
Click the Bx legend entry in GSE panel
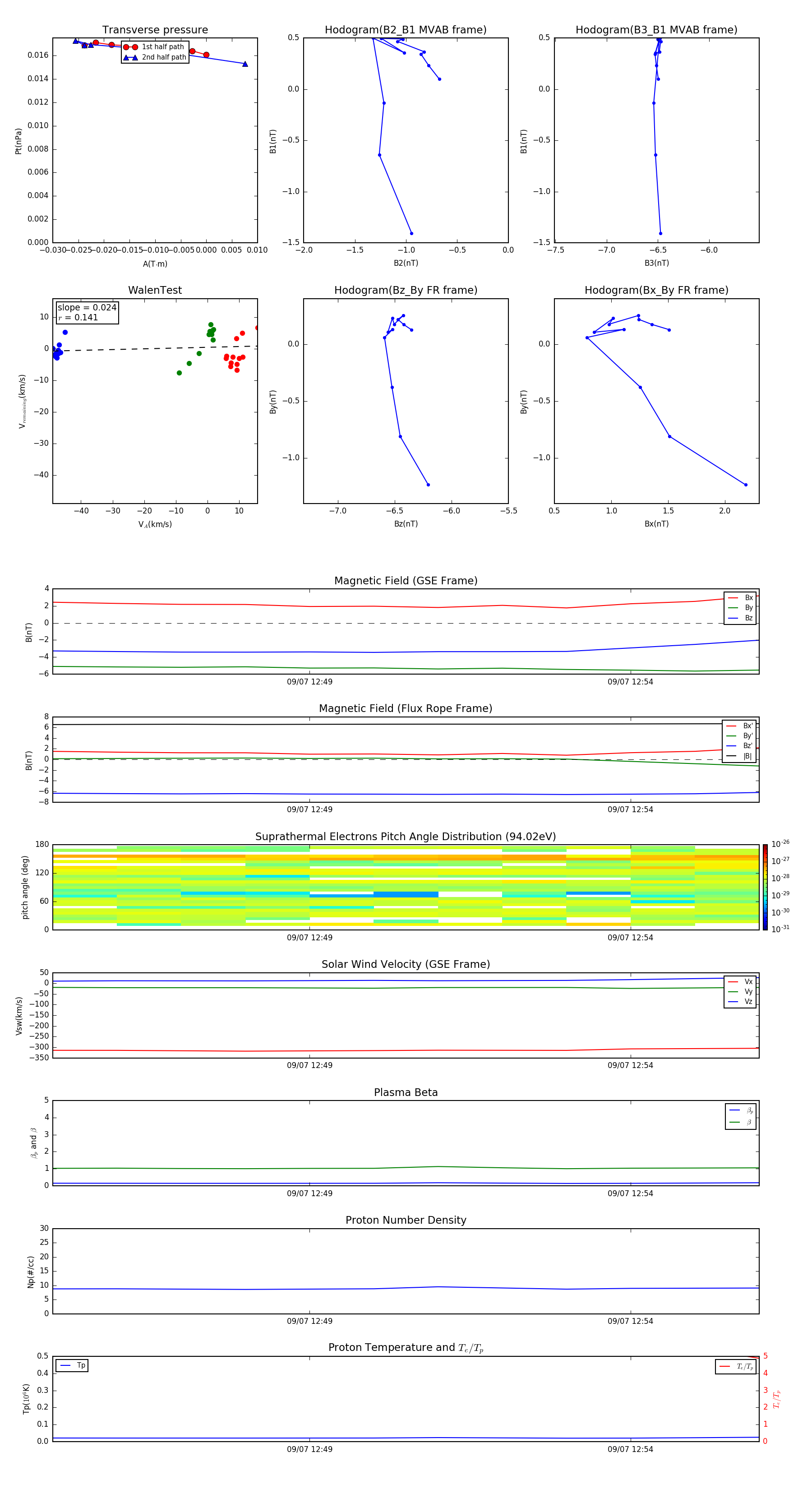tap(740, 598)
